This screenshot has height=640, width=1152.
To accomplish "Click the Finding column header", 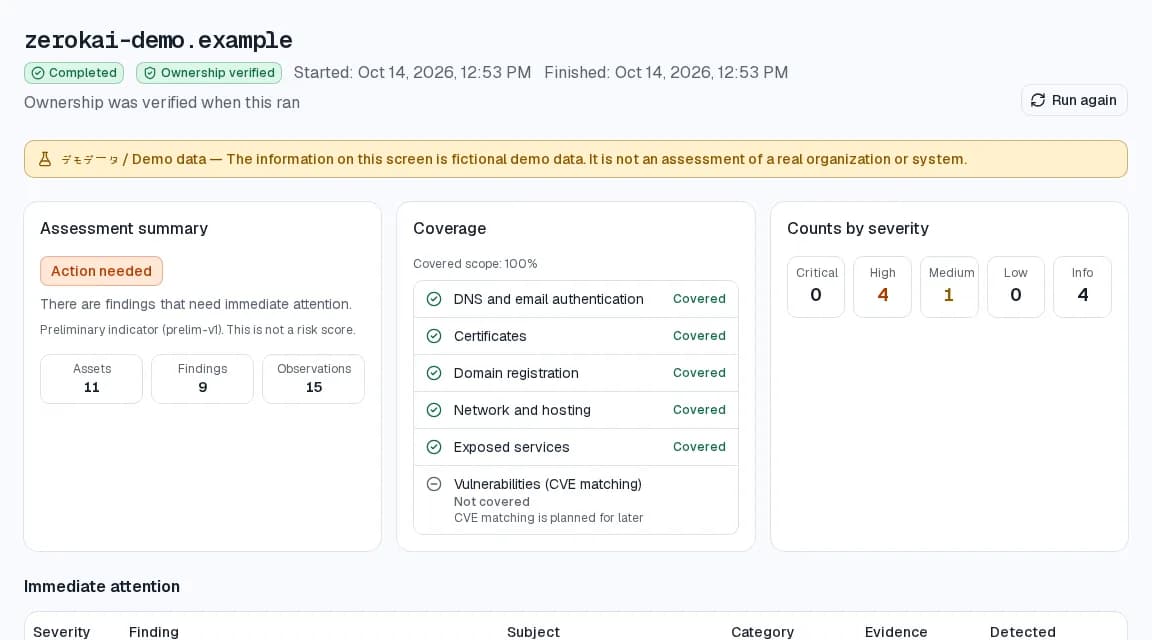I will click(x=154, y=632).
